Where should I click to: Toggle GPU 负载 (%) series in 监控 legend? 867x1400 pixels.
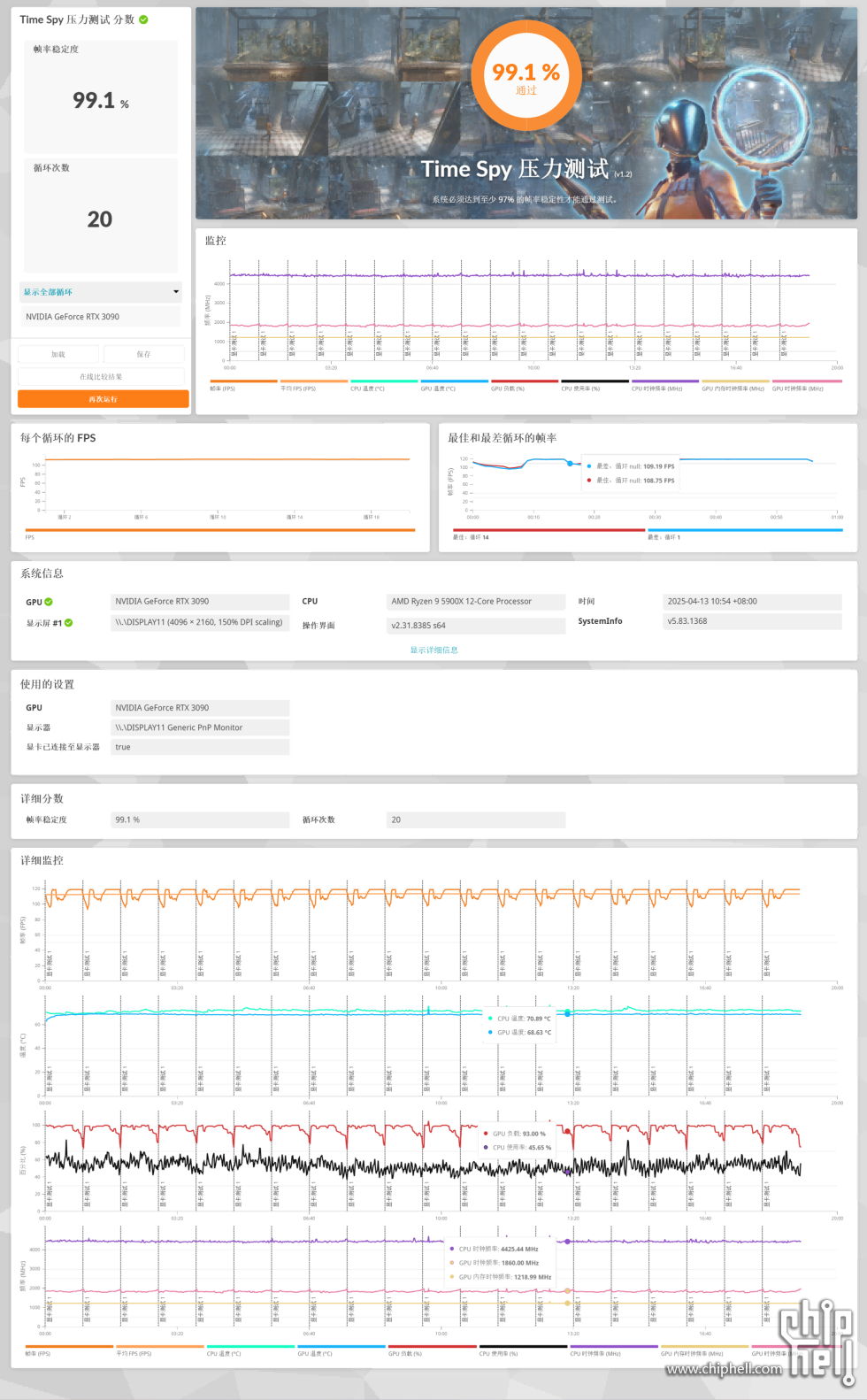tap(525, 386)
